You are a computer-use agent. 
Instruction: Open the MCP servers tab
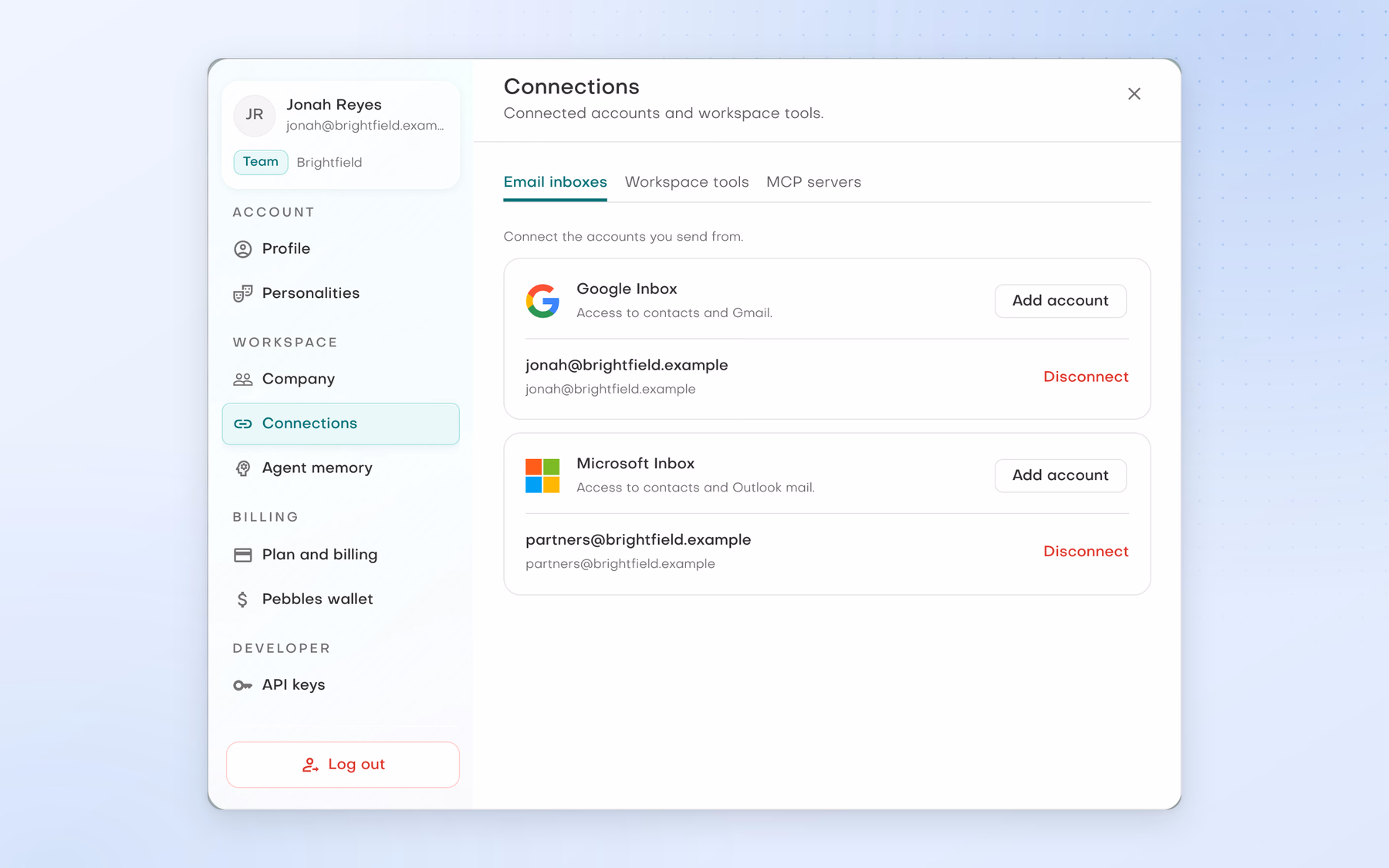(x=813, y=183)
